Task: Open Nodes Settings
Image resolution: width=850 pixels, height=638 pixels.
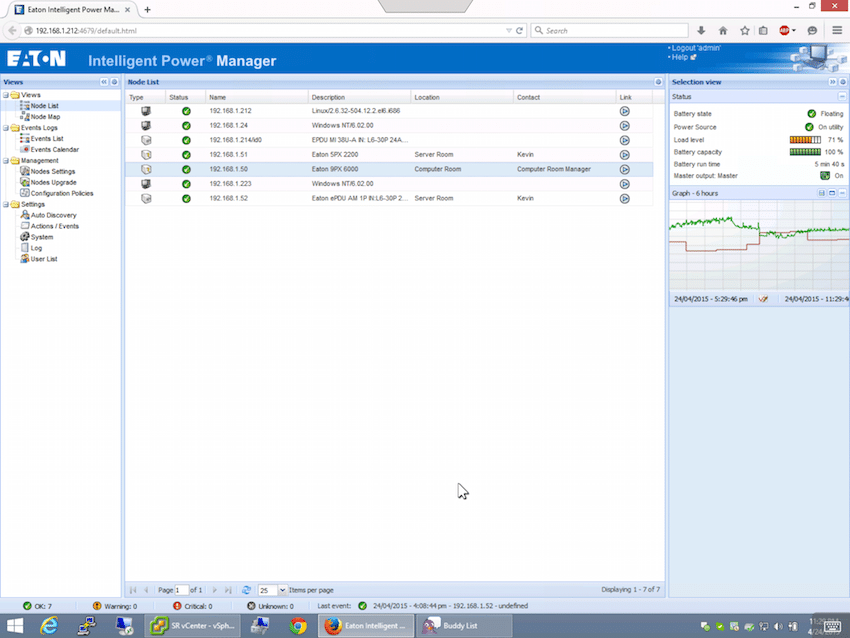Action: click(53, 172)
